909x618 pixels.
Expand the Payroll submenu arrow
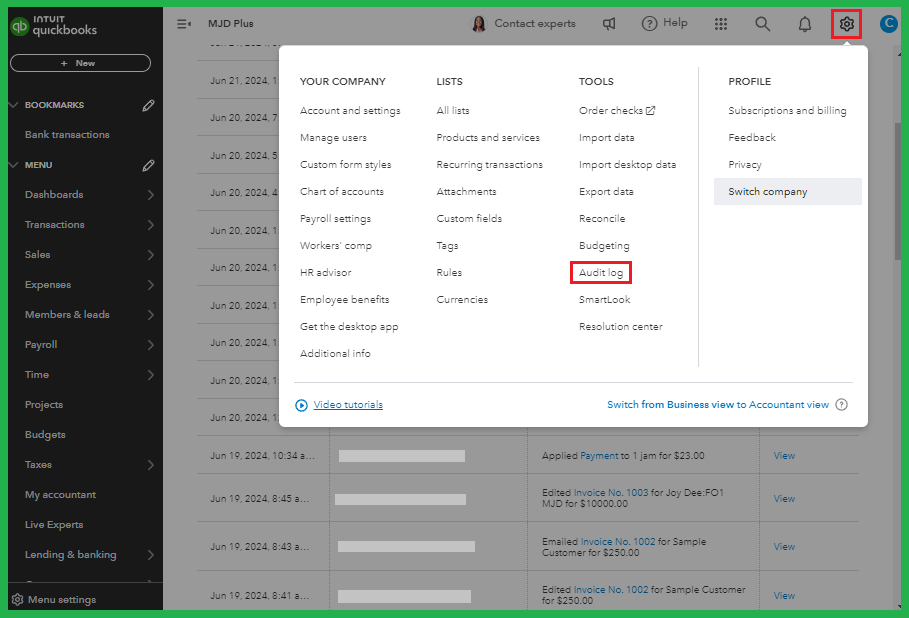coord(151,345)
